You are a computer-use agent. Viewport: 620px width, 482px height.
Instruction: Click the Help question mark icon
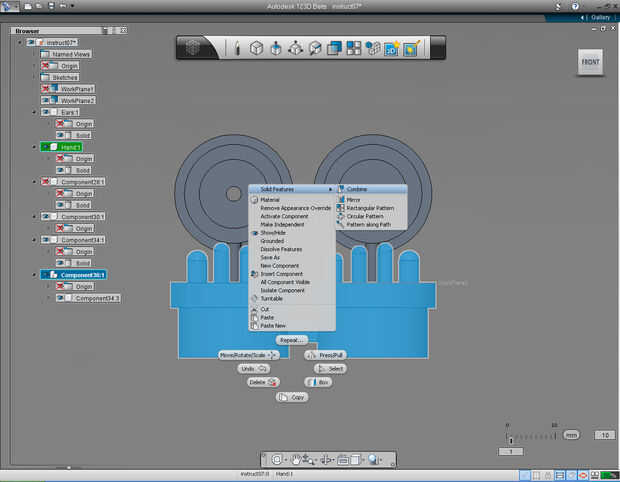[575, 6]
